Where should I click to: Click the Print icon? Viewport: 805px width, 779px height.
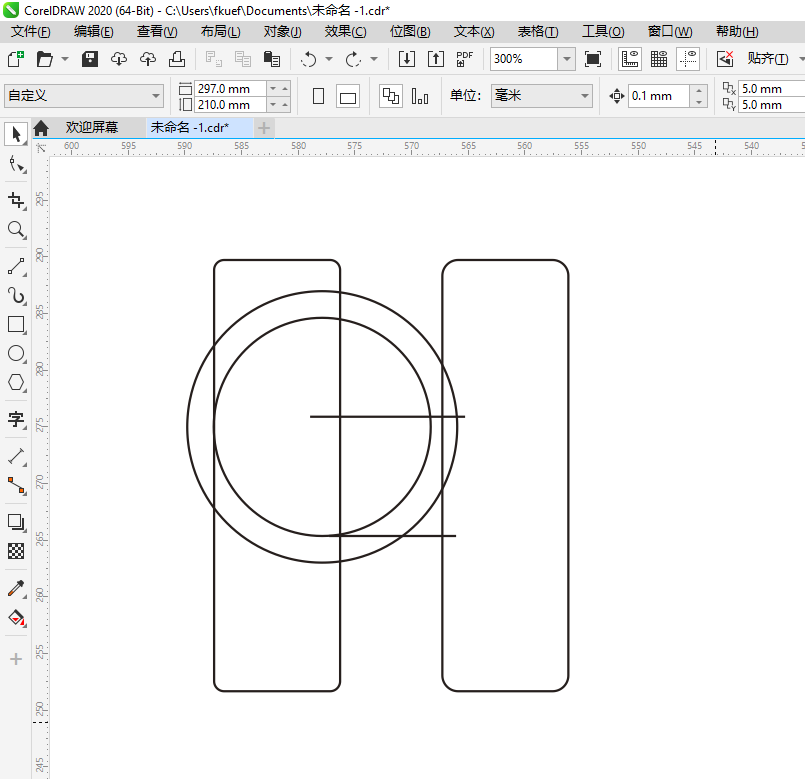click(x=177, y=59)
